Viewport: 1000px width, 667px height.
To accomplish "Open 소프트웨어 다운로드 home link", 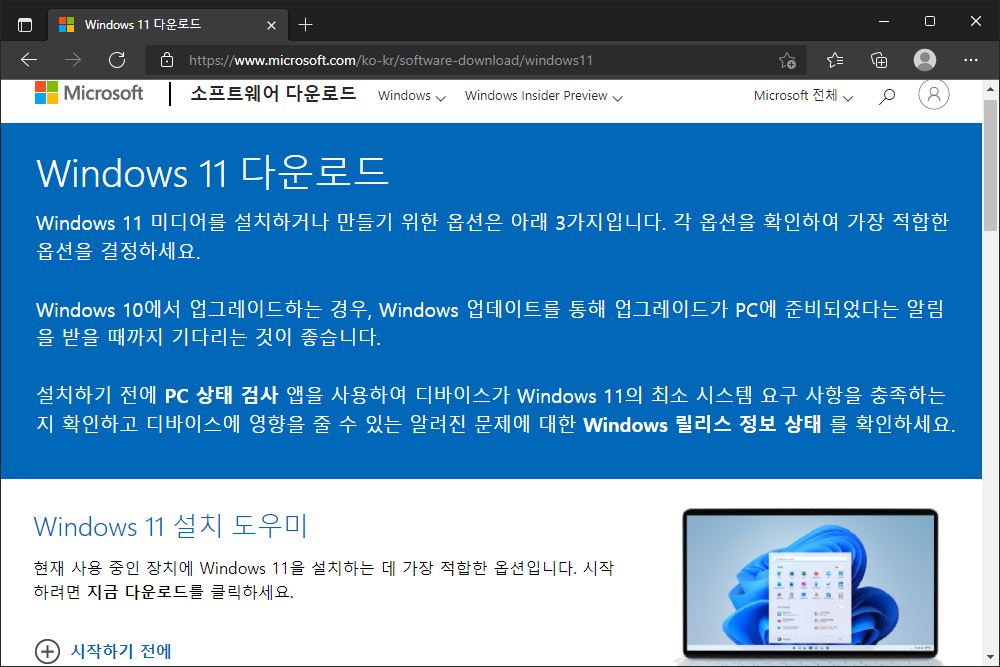I will [x=273, y=94].
